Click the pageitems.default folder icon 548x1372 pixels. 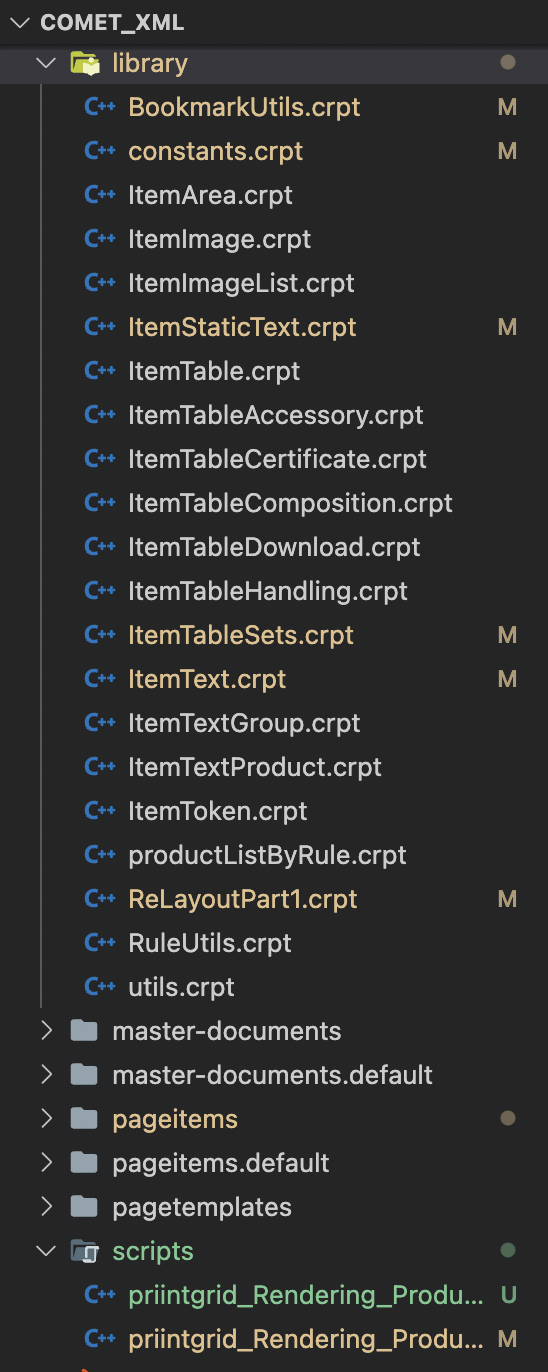[x=85, y=1163]
